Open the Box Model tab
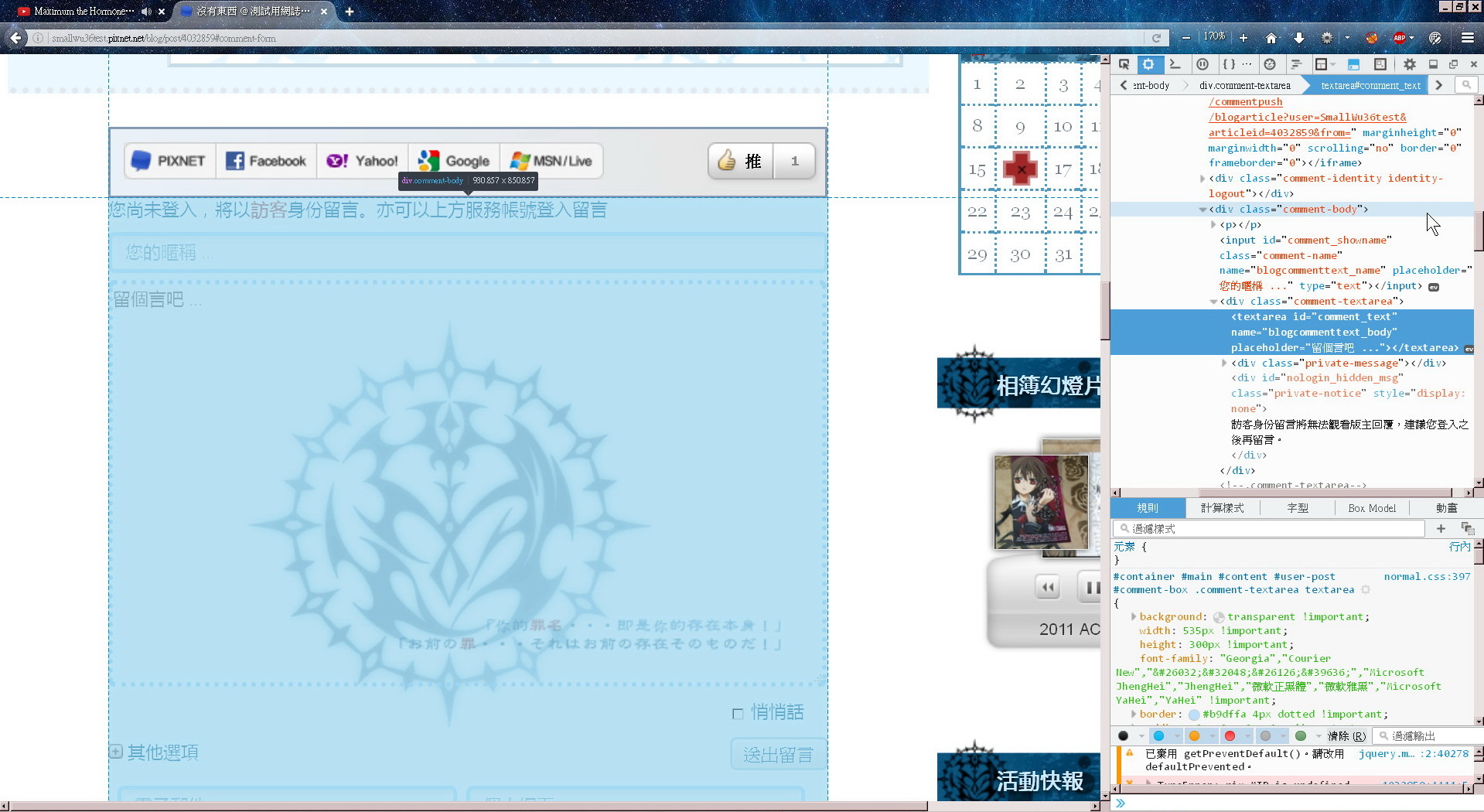 click(x=1372, y=508)
